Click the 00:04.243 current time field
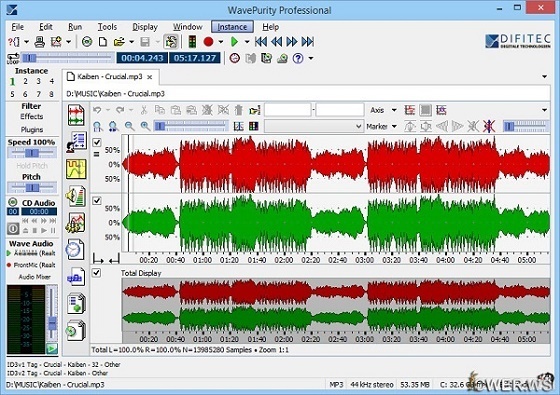The width and height of the screenshot is (560, 395). click(142, 58)
